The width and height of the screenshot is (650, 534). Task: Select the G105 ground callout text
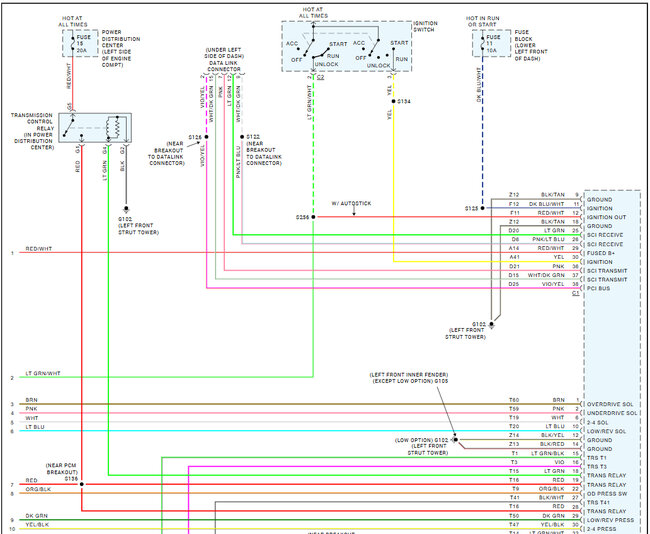(408, 378)
